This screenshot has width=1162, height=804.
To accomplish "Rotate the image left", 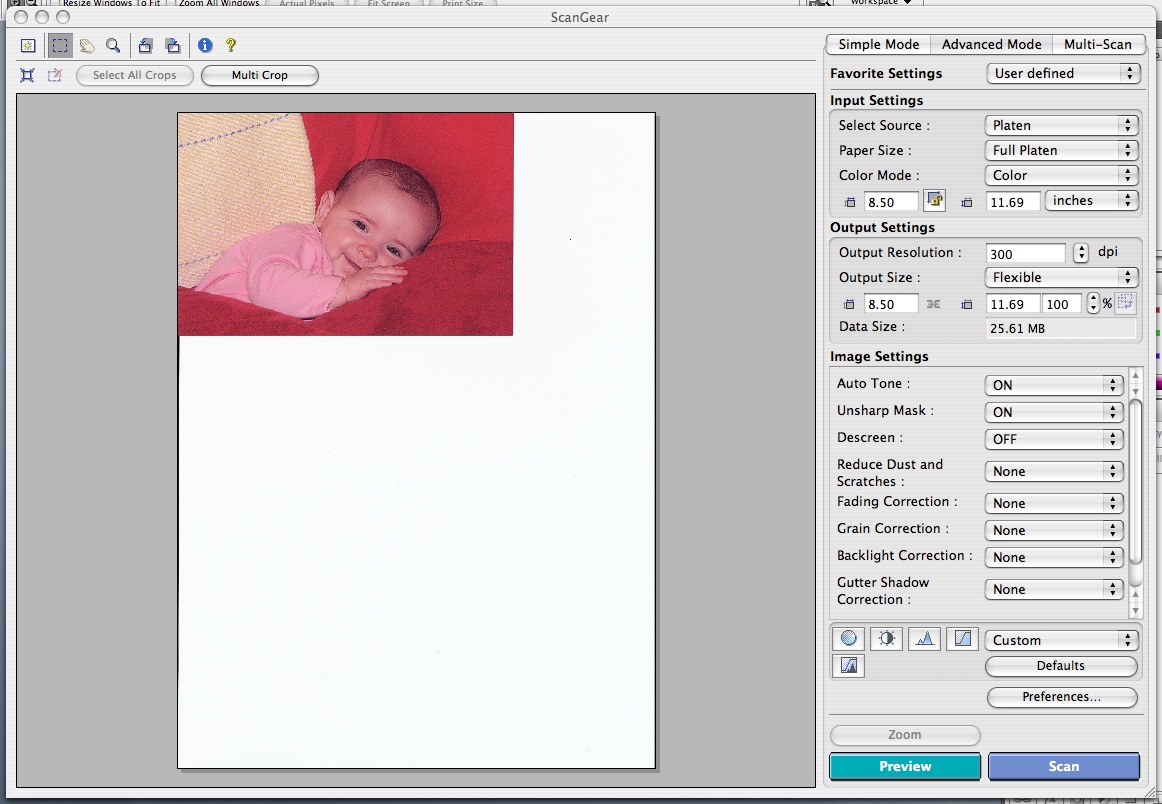I will (146, 45).
